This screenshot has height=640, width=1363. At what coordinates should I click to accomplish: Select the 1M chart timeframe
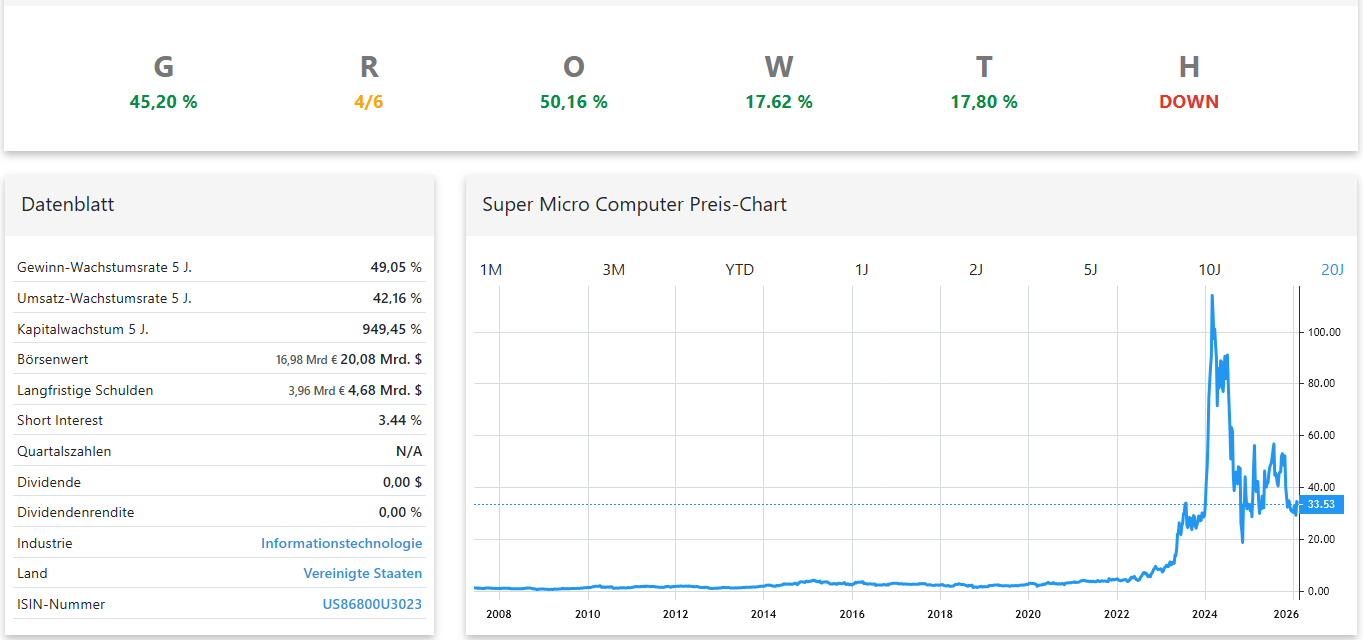click(491, 269)
